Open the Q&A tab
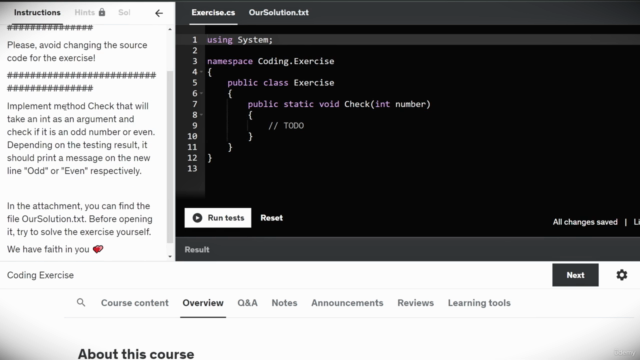The height and width of the screenshot is (360, 640). click(x=247, y=303)
